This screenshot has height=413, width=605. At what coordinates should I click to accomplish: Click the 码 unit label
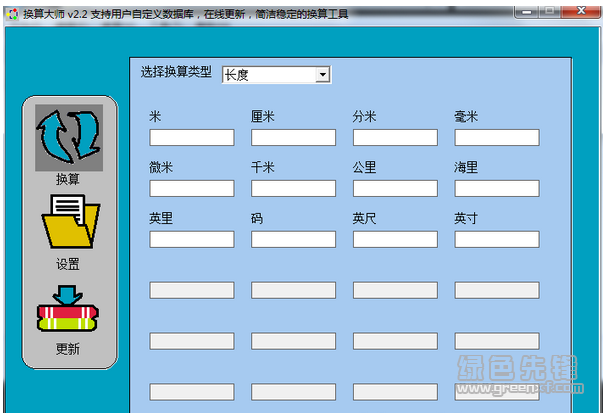(257, 218)
